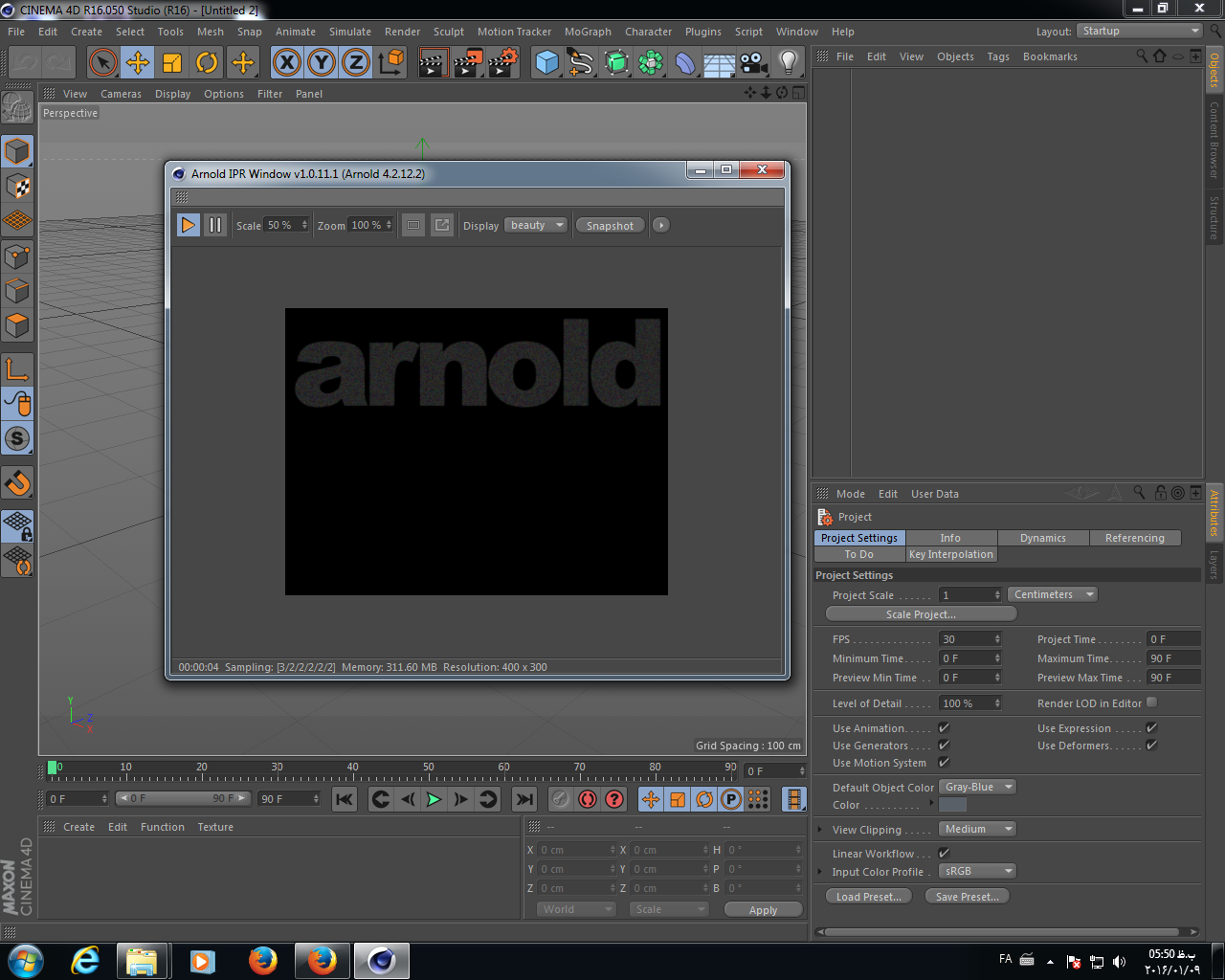Click the green subdivision generator icon
1225x980 pixels.
pyautogui.click(x=616, y=63)
